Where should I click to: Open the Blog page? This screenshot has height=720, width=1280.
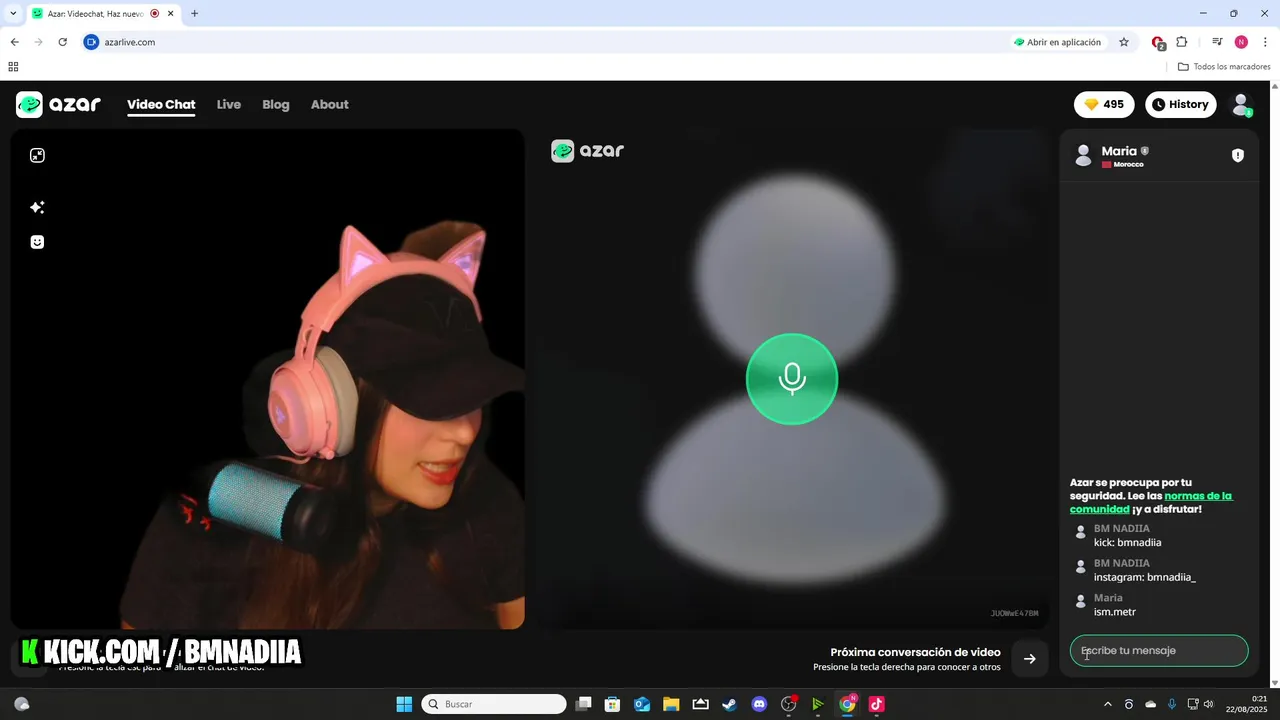pos(276,104)
